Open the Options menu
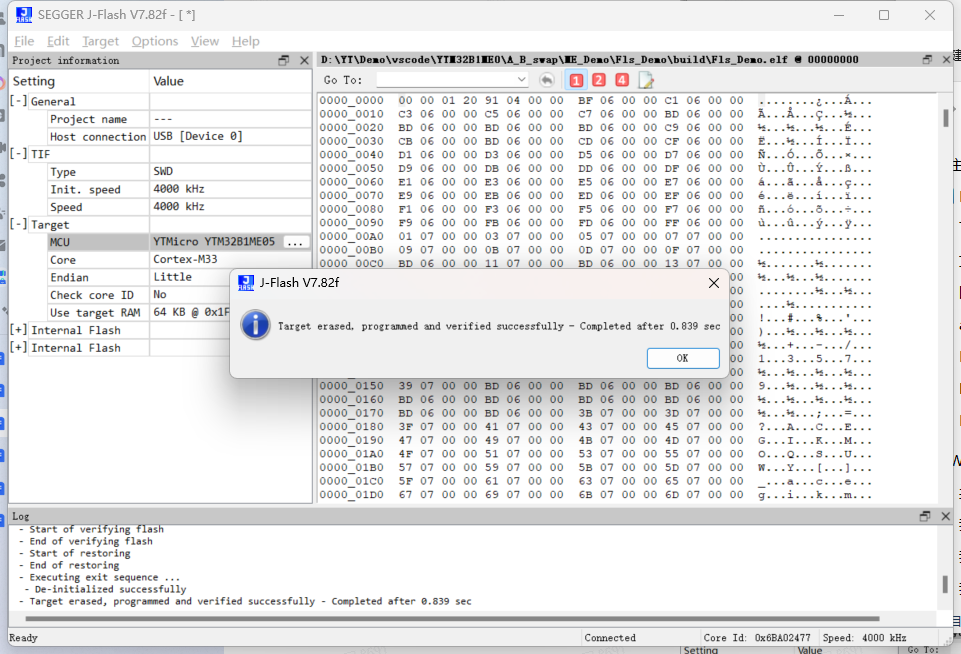Viewport: 961px width, 654px height. point(154,41)
